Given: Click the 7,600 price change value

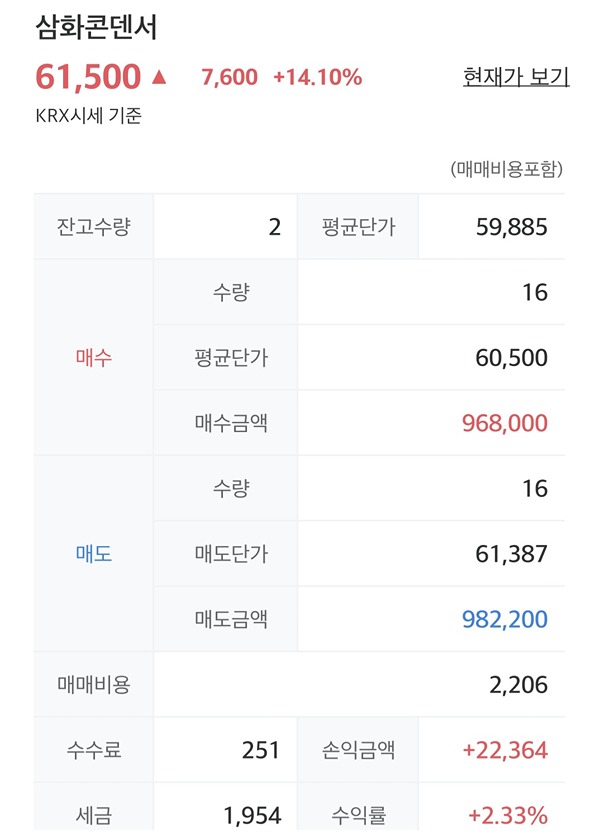Looking at the screenshot, I should click(x=229, y=77).
